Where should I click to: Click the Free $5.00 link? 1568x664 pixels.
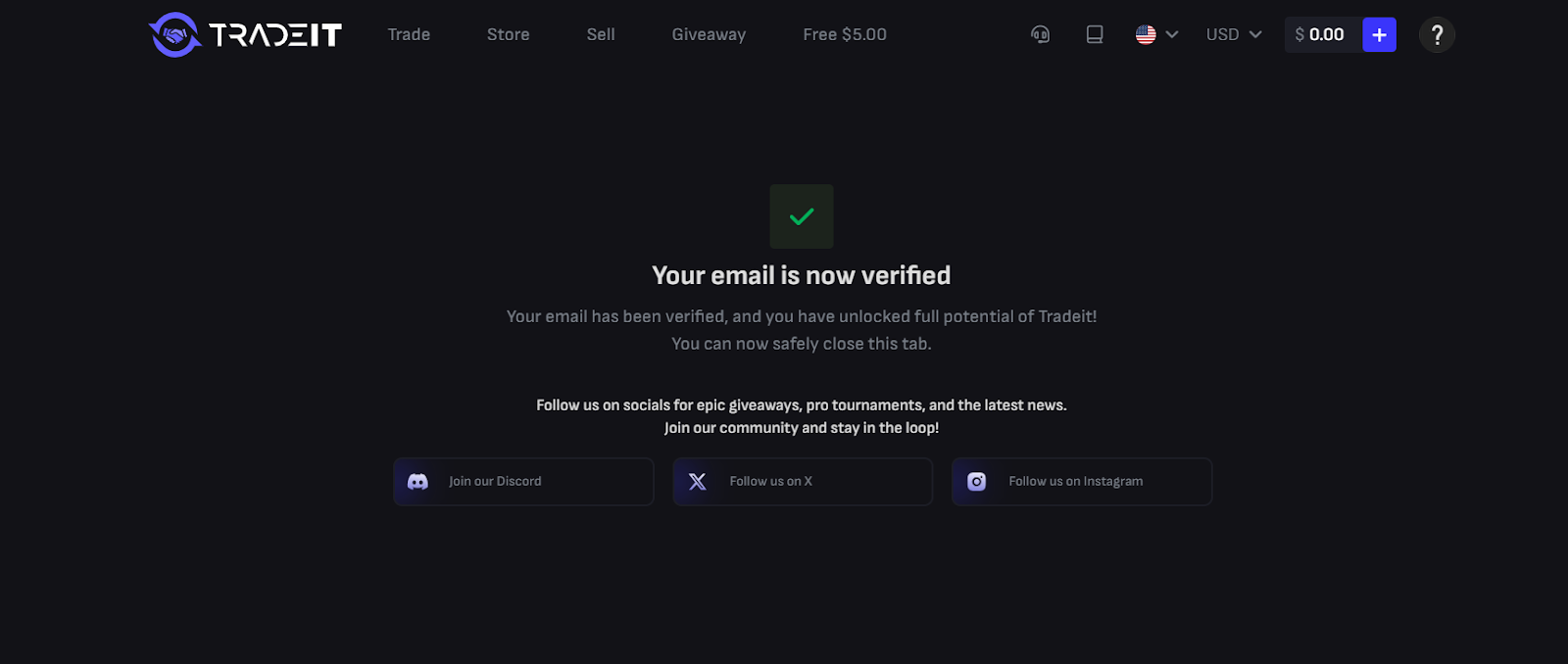(845, 34)
